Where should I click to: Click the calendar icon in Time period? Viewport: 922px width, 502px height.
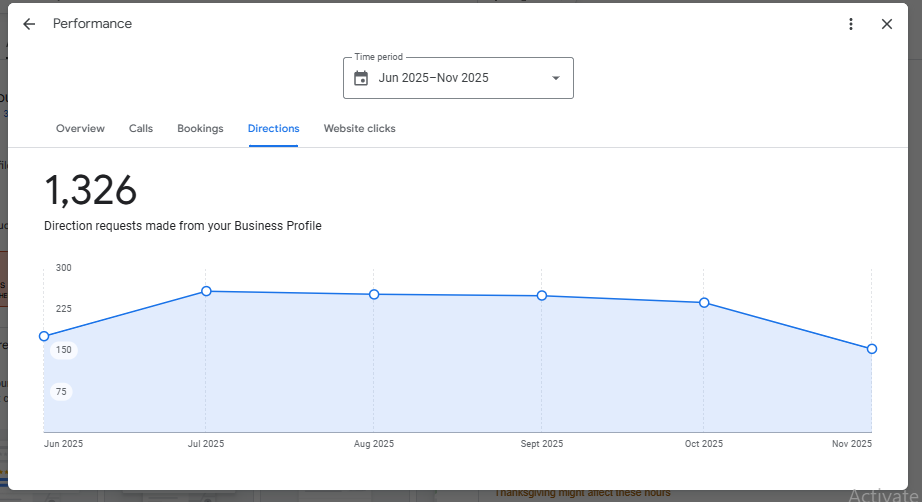point(361,78)
